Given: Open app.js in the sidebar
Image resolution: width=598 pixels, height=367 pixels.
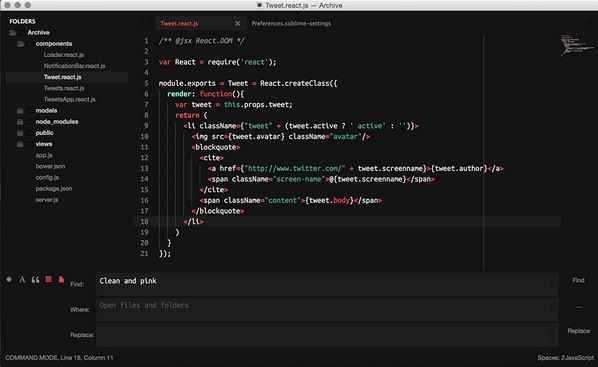Looking at the screenshot, I should click(44, 155).
